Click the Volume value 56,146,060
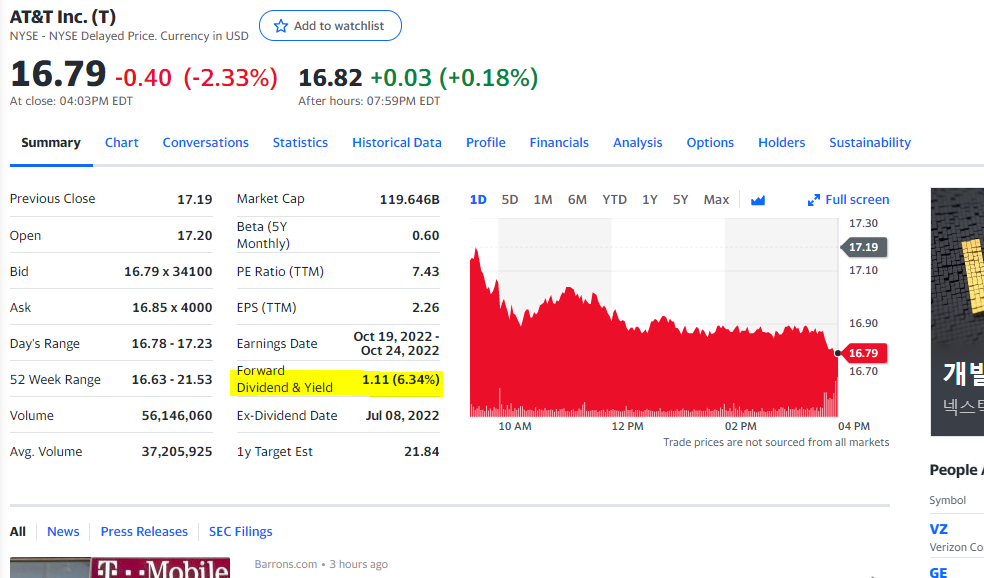Image resolution: width=984 pixels, height=578 pixels. point(177,415)
